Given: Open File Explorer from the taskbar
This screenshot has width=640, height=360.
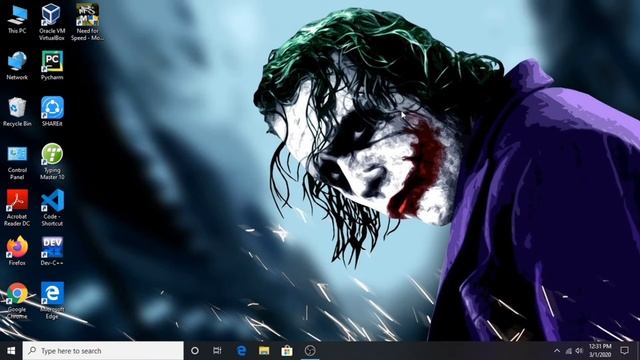Looking at the screenshot, I should (264, 351).
